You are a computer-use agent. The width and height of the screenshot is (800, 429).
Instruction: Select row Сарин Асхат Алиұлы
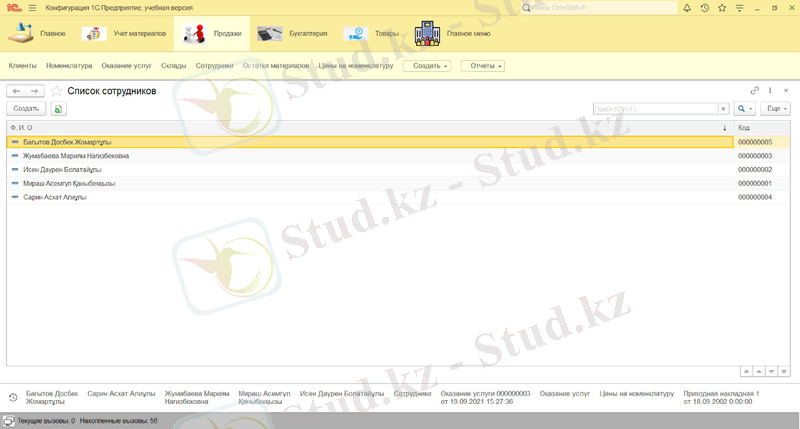pos(370,197)
